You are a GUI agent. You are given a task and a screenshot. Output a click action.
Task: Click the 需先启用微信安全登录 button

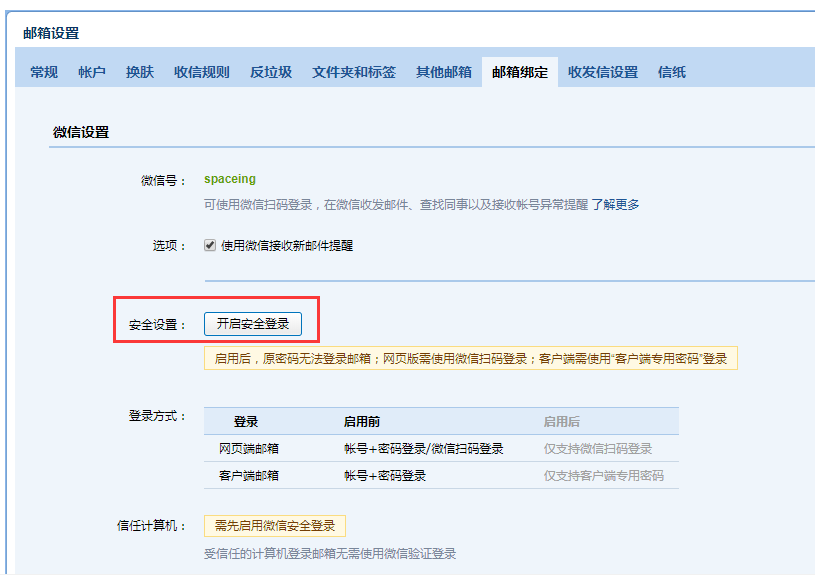tap(275, 526)
